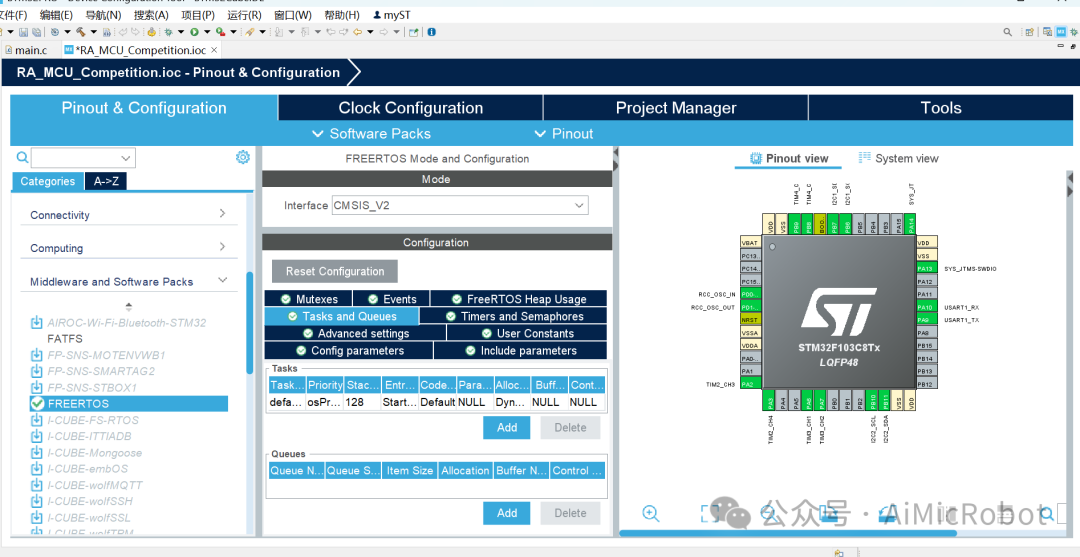Open the User Constants tab
This screenshot has width=1080, height=557.
pos(527,333)
